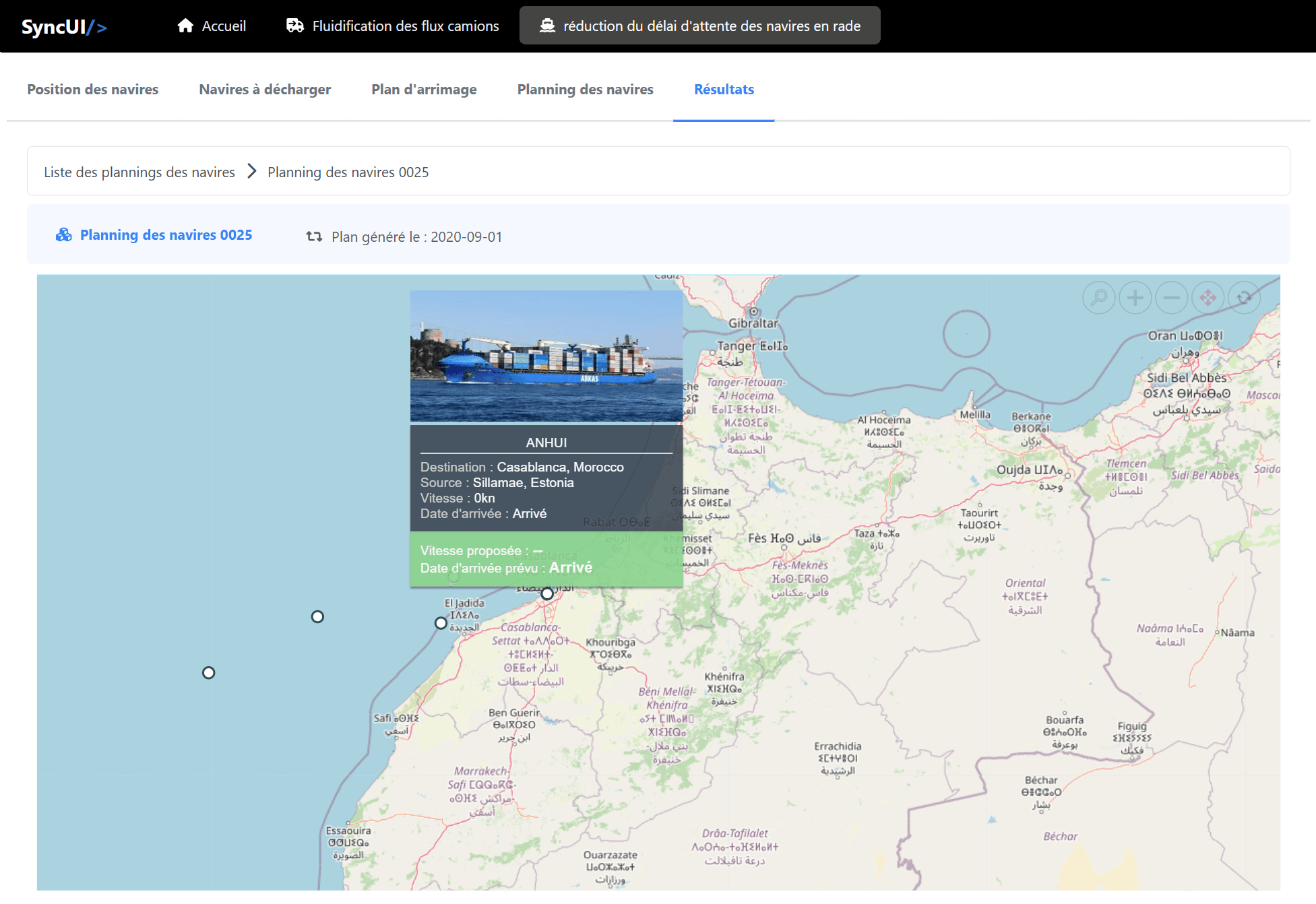The image size is (1316, 904).
Task: Click the truck icon in the navbar
Action: (x=294, y=26)
